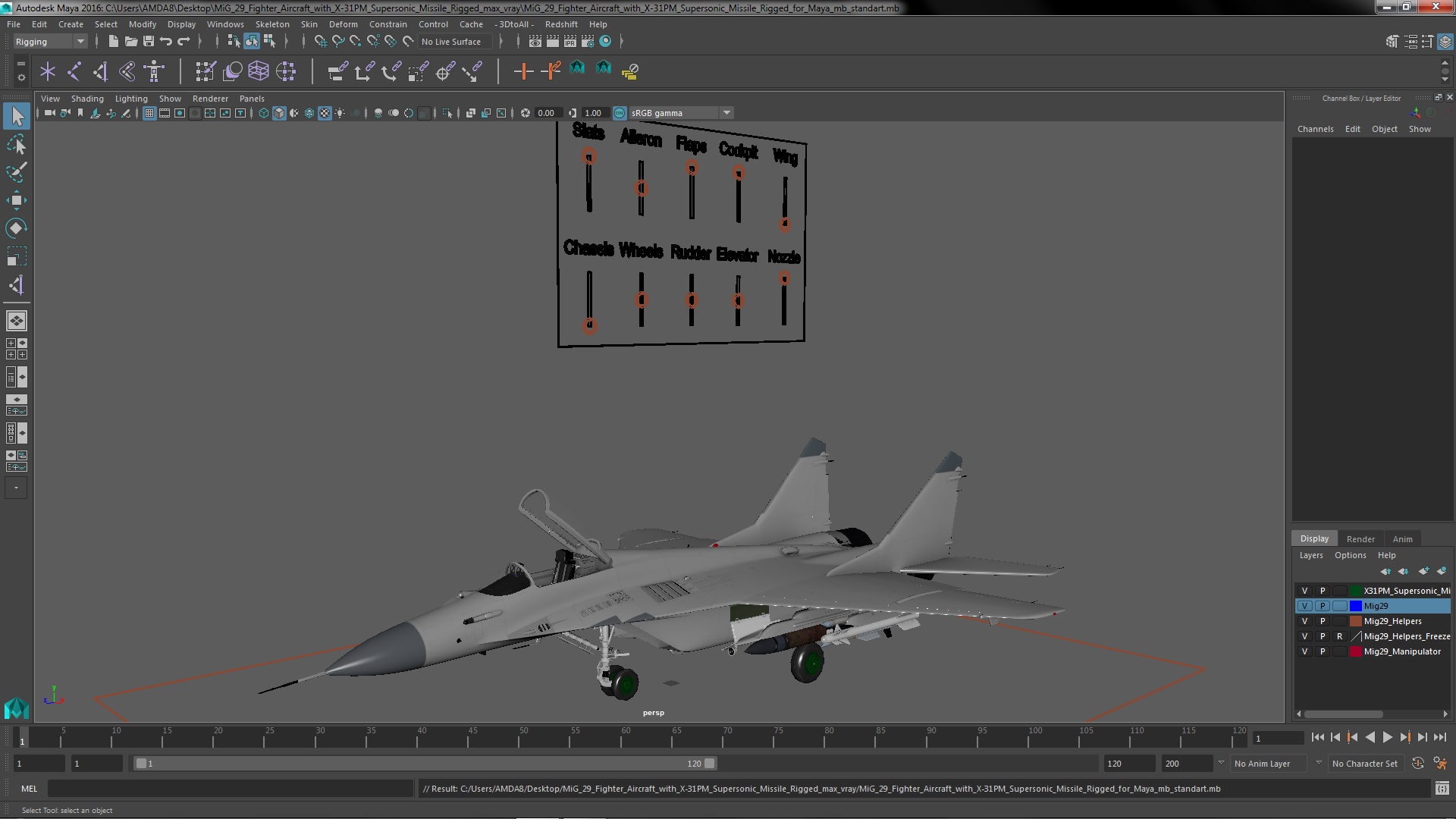Viewport: 1456px width, 819px height.
Task: Open the Rigging menu set dropdown
Action: [50, 42]
